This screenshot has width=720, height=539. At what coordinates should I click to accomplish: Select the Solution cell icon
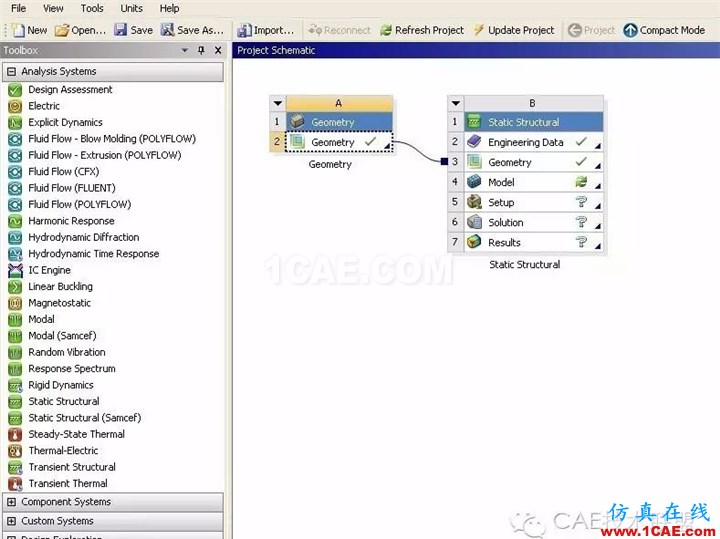point(474,222)
